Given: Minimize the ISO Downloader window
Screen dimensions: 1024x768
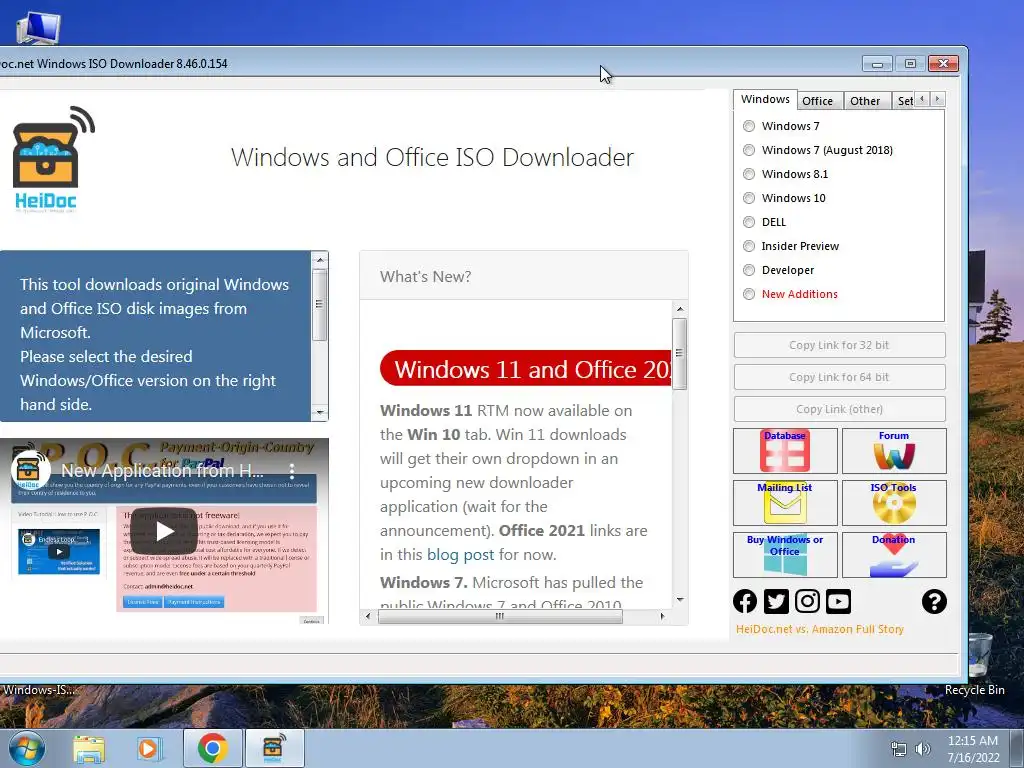Looking at the screenshot, I should (877, 63).
